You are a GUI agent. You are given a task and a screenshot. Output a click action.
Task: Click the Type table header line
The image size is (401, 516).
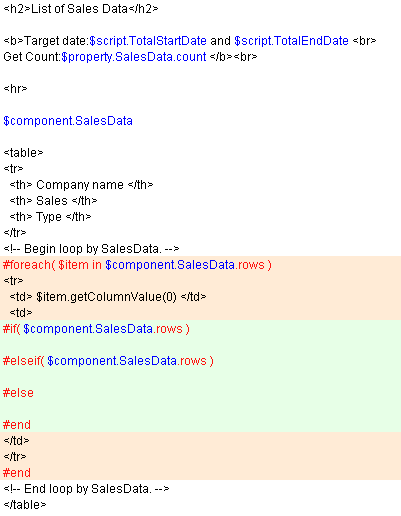coord(50,217)
